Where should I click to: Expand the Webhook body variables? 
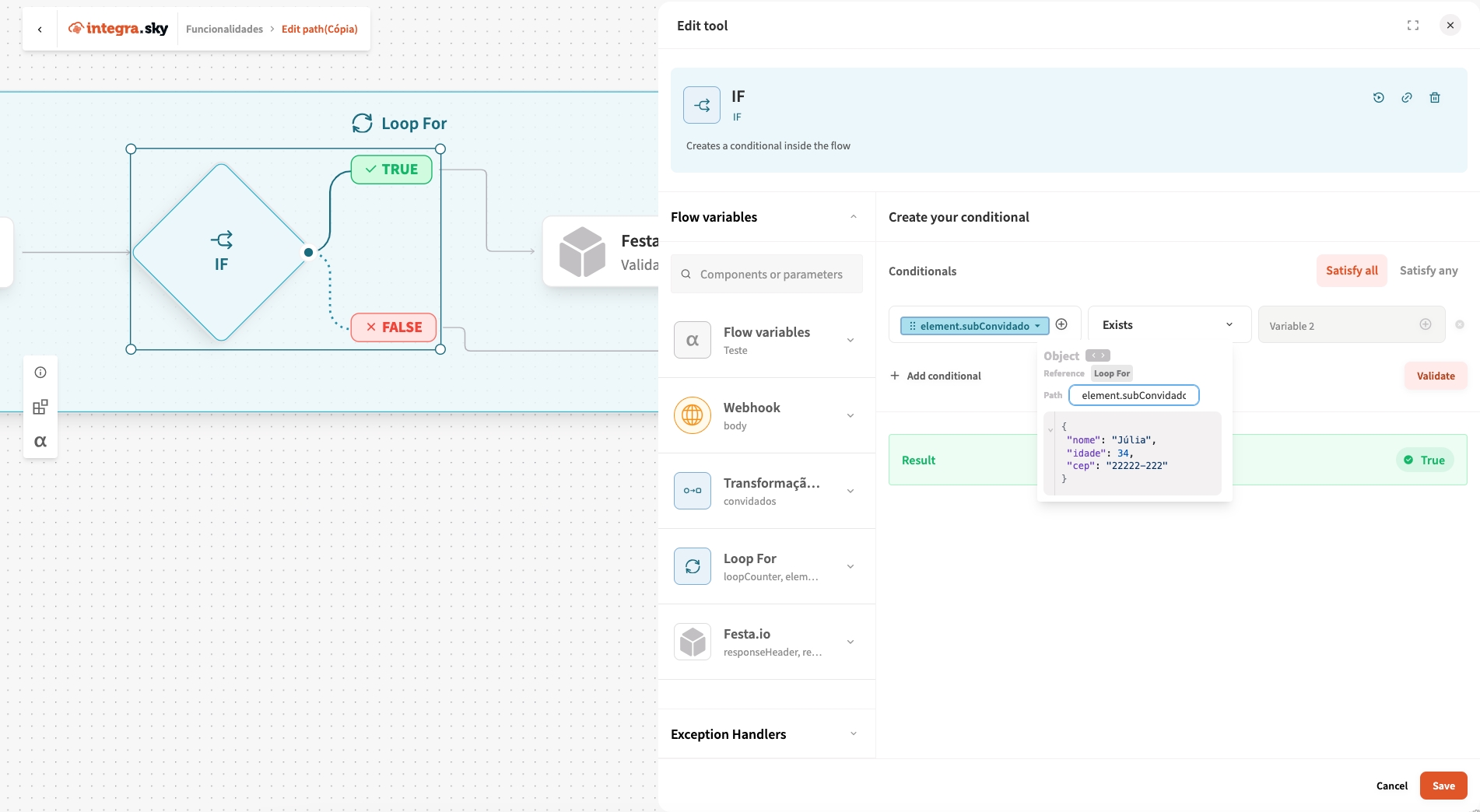tap(850, 415)
